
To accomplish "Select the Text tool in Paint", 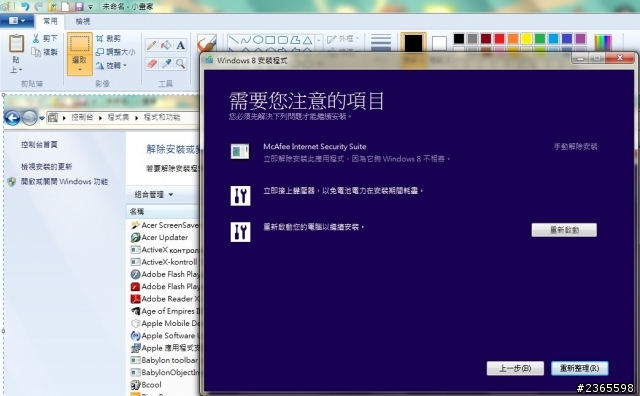I will [x=180, y=45].
